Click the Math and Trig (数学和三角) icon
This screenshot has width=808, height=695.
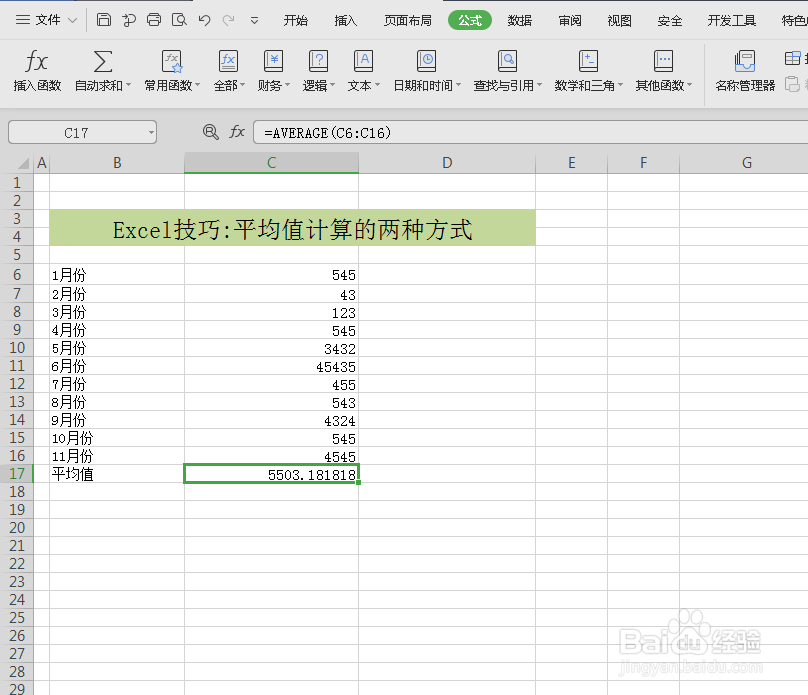click(x=586, y=68)
